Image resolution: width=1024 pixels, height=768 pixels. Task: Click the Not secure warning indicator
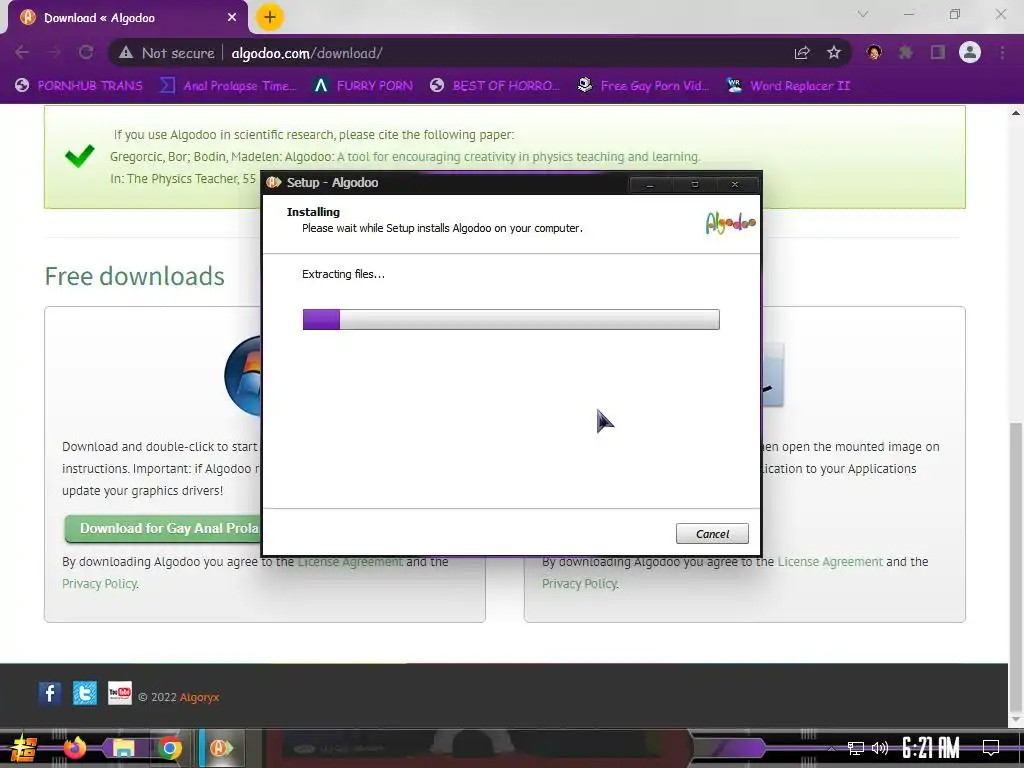coord(167,53)
